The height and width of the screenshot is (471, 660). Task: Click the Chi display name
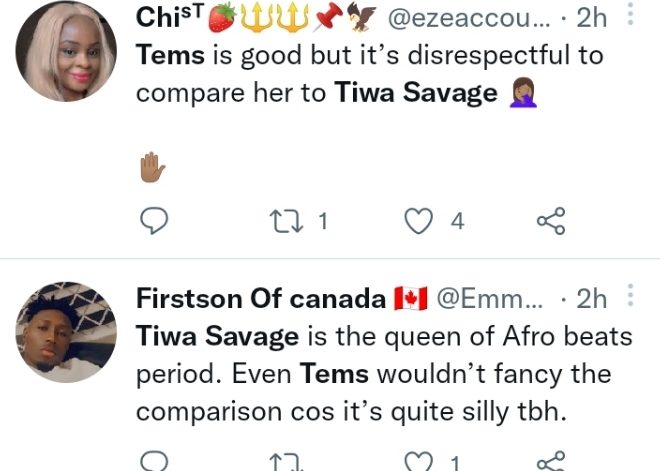click(x=162, y=19)
